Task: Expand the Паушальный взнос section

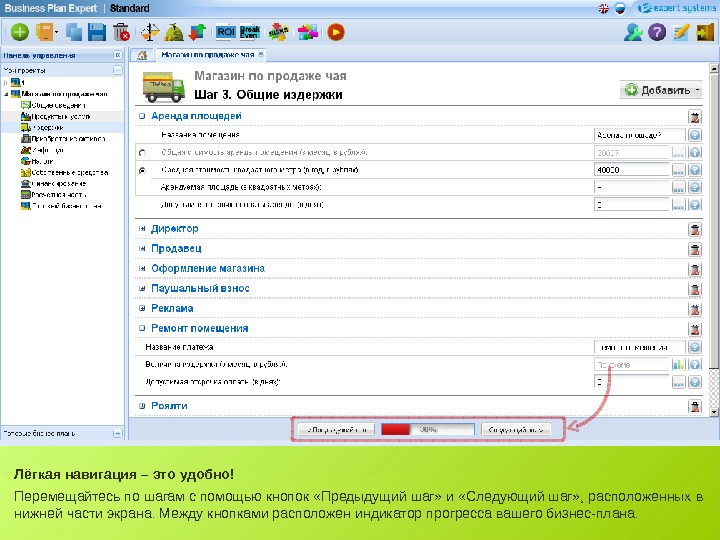Action: tap(142, 288)
